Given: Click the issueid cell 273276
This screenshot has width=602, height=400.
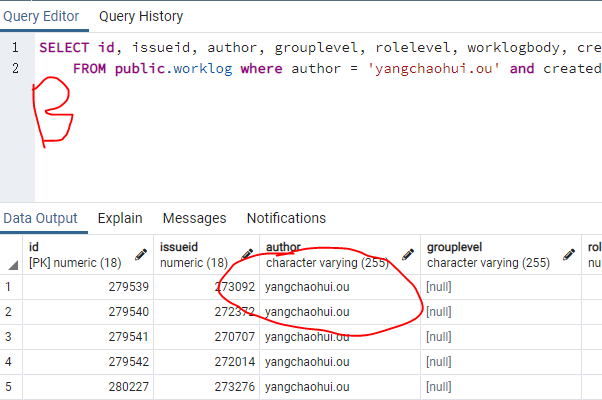Looking at the screenshot, I should (207, 387).
